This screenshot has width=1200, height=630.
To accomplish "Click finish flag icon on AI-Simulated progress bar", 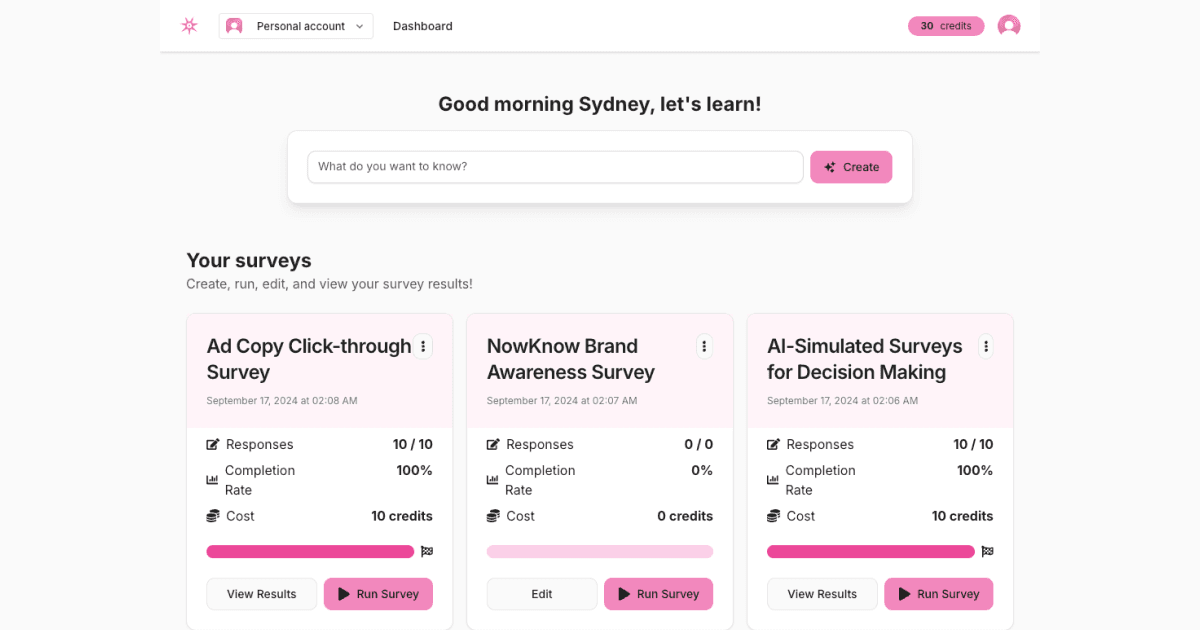I will click(987, 551).
